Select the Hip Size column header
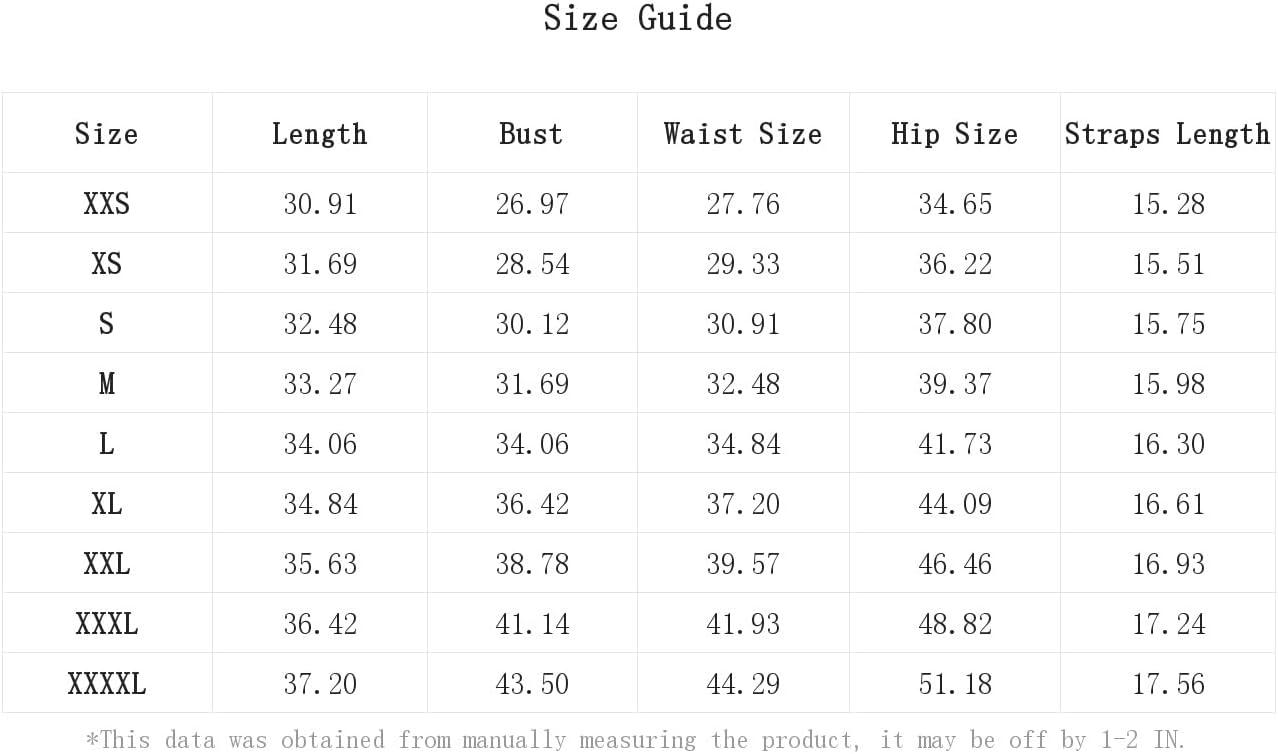 (x=955, y=134)
